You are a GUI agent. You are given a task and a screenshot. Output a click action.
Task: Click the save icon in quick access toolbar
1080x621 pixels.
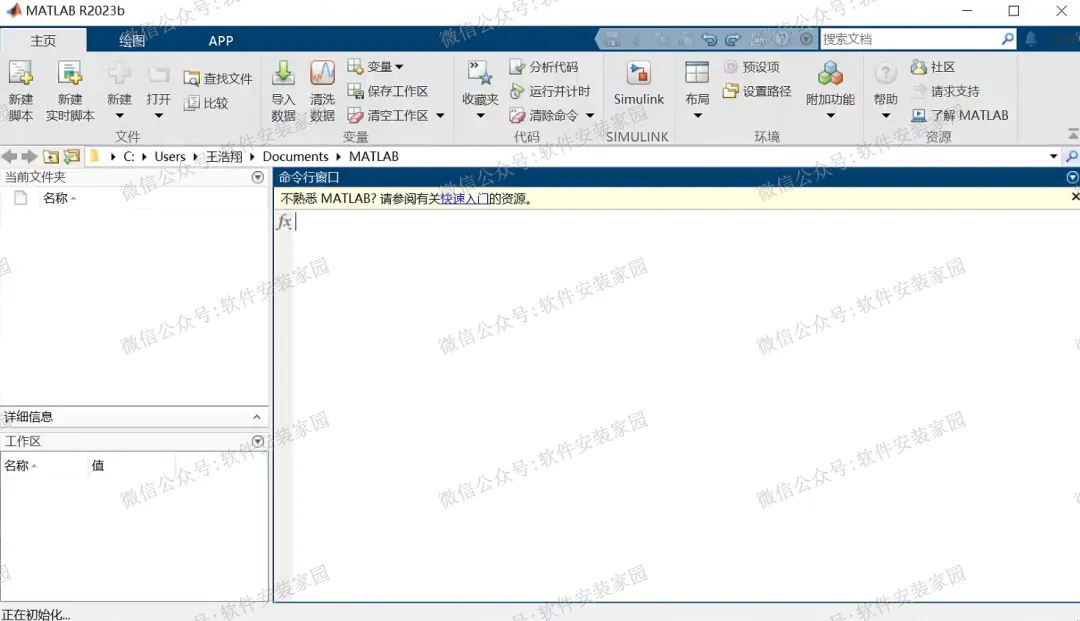(612, 39)
